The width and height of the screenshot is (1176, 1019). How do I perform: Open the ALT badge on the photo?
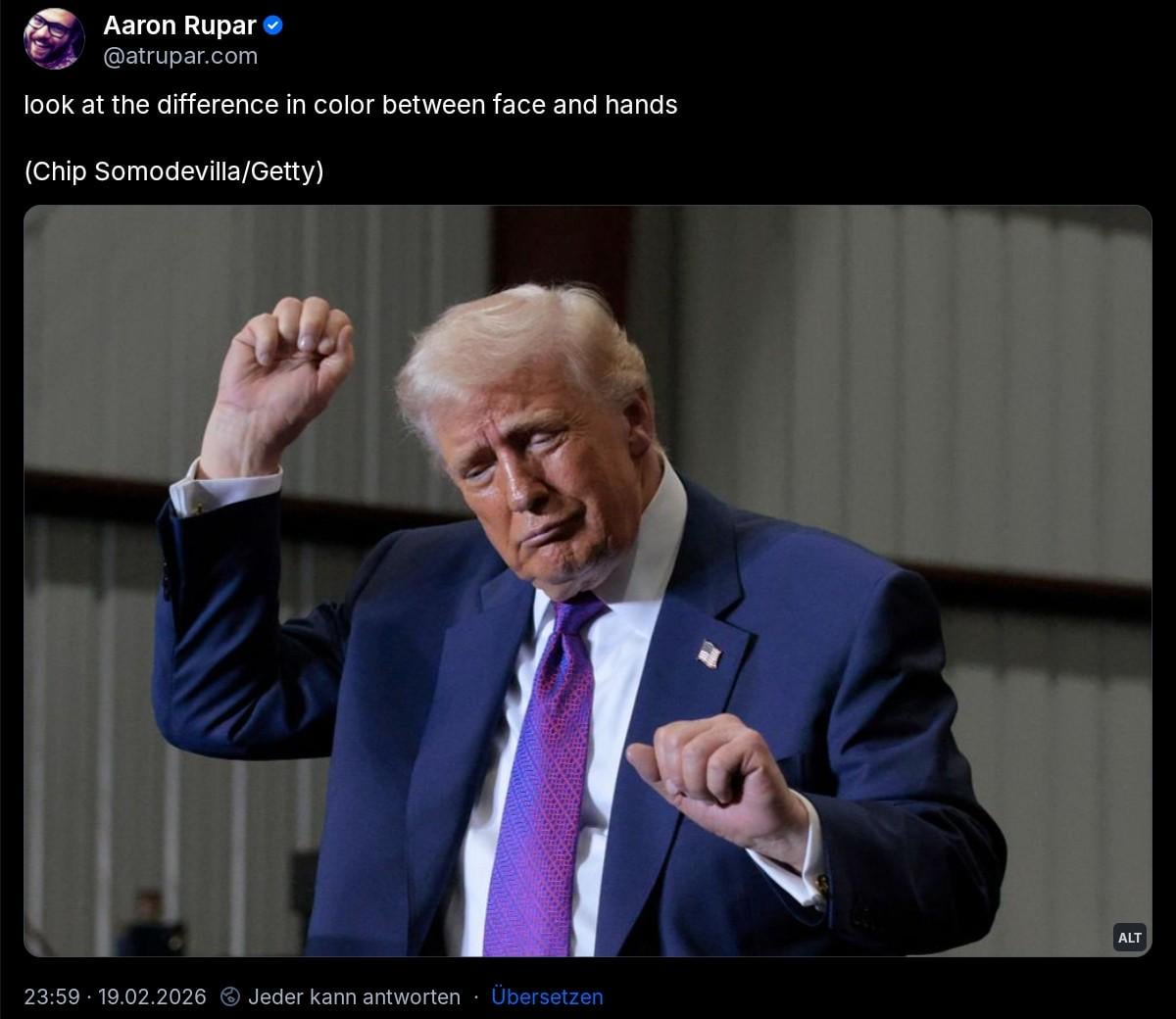(1130, 938)
